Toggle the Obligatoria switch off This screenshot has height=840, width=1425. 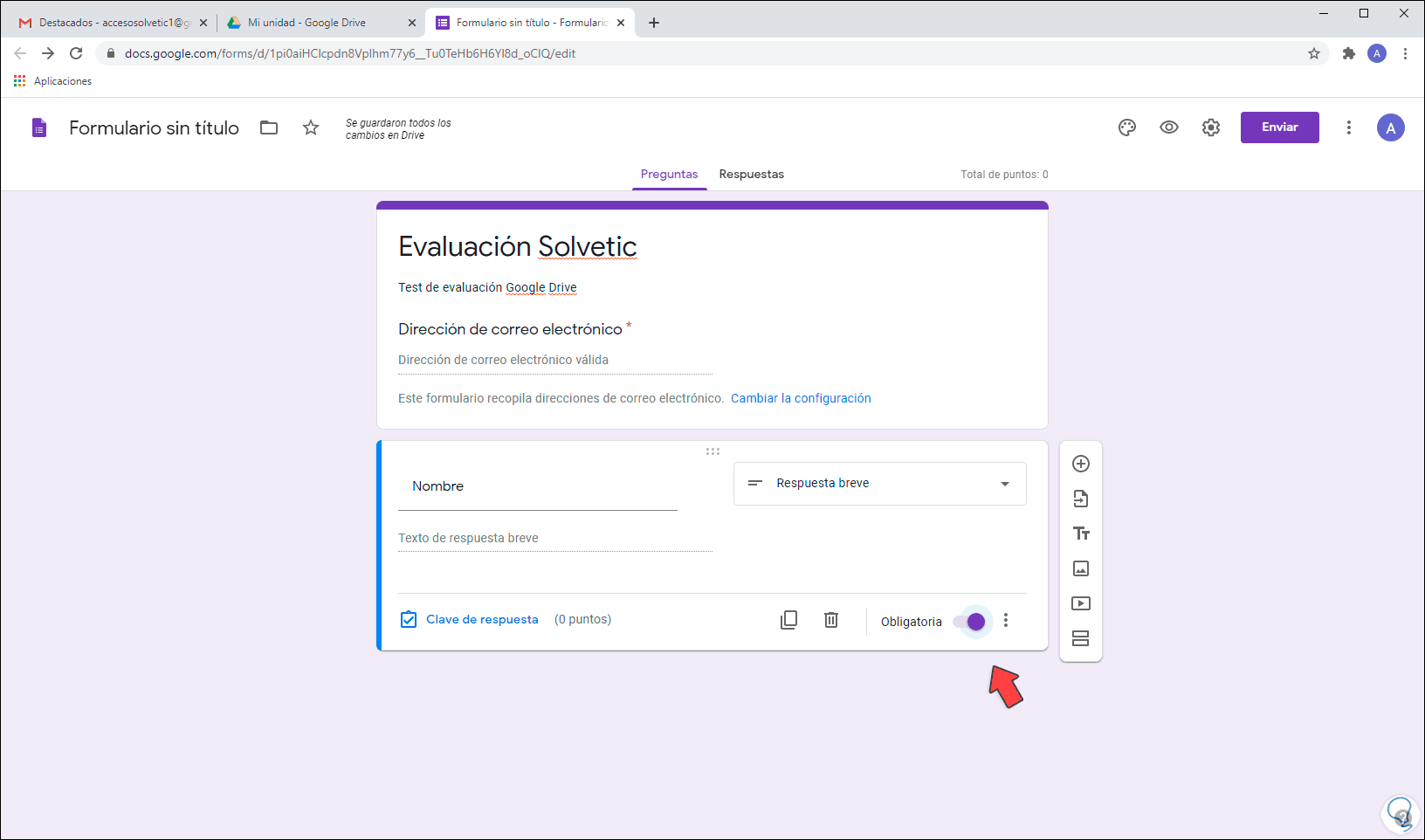pyautogui.click(x=969, y=622)
